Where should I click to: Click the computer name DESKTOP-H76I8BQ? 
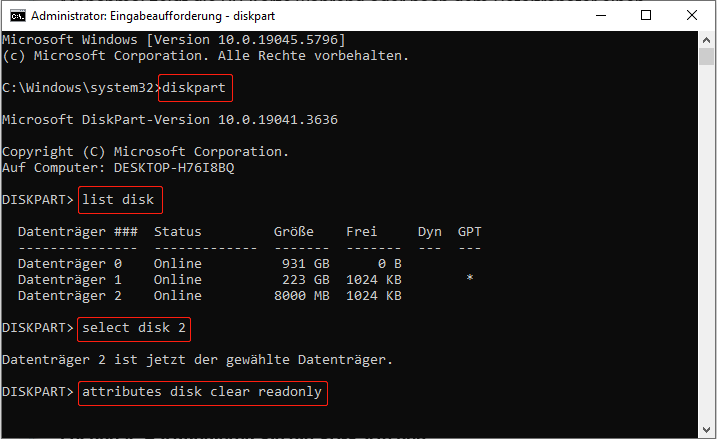pyautogui.click(x=174, y=168)
